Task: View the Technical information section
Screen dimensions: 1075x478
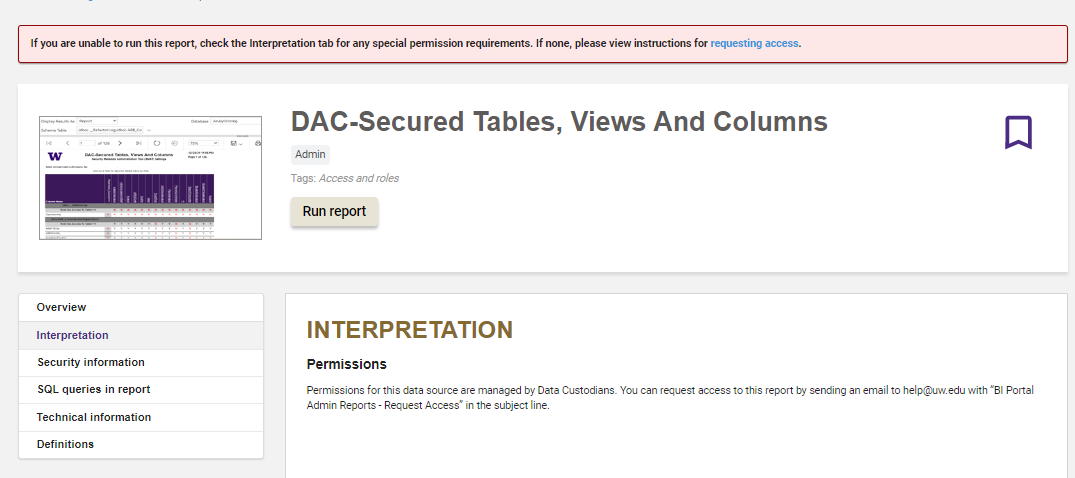Action: [141, 417]
